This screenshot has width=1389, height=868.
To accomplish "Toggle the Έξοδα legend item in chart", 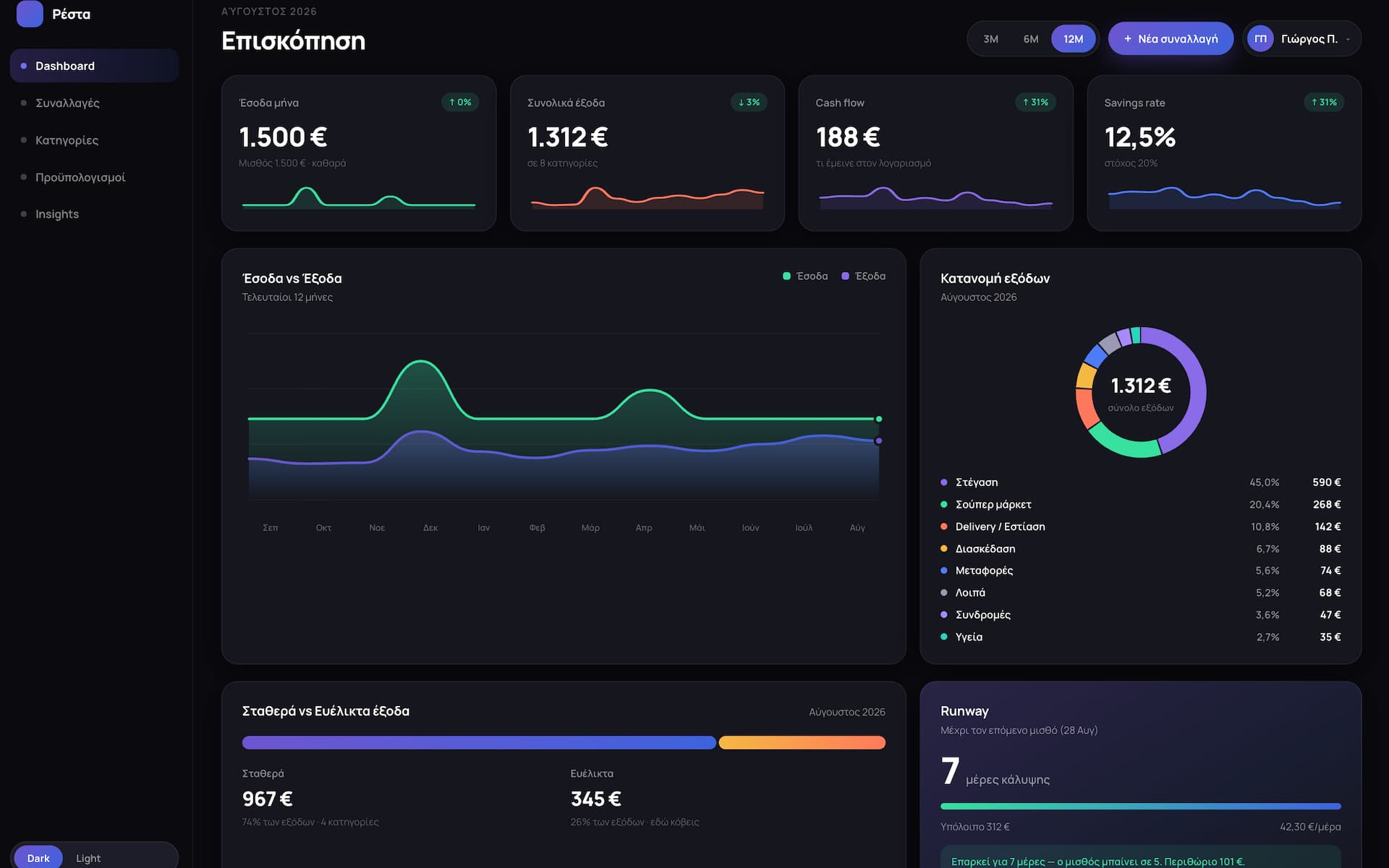I will [863, 276].
